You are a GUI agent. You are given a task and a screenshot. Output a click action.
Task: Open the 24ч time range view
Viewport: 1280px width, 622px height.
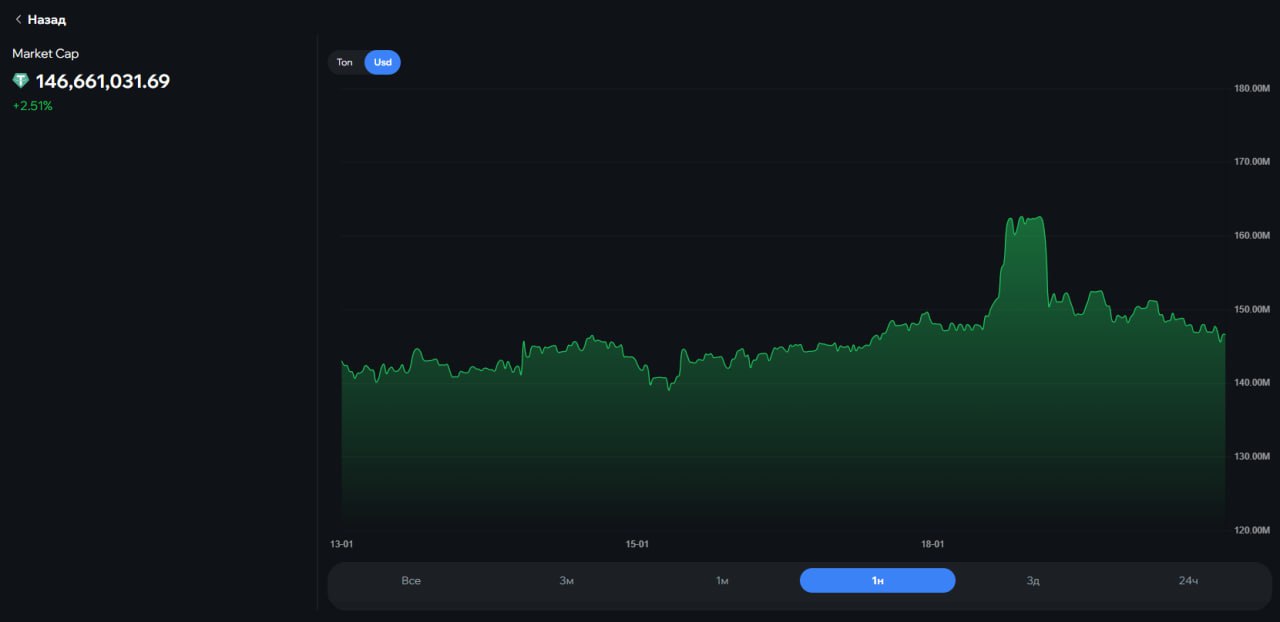pos(1188,581)
